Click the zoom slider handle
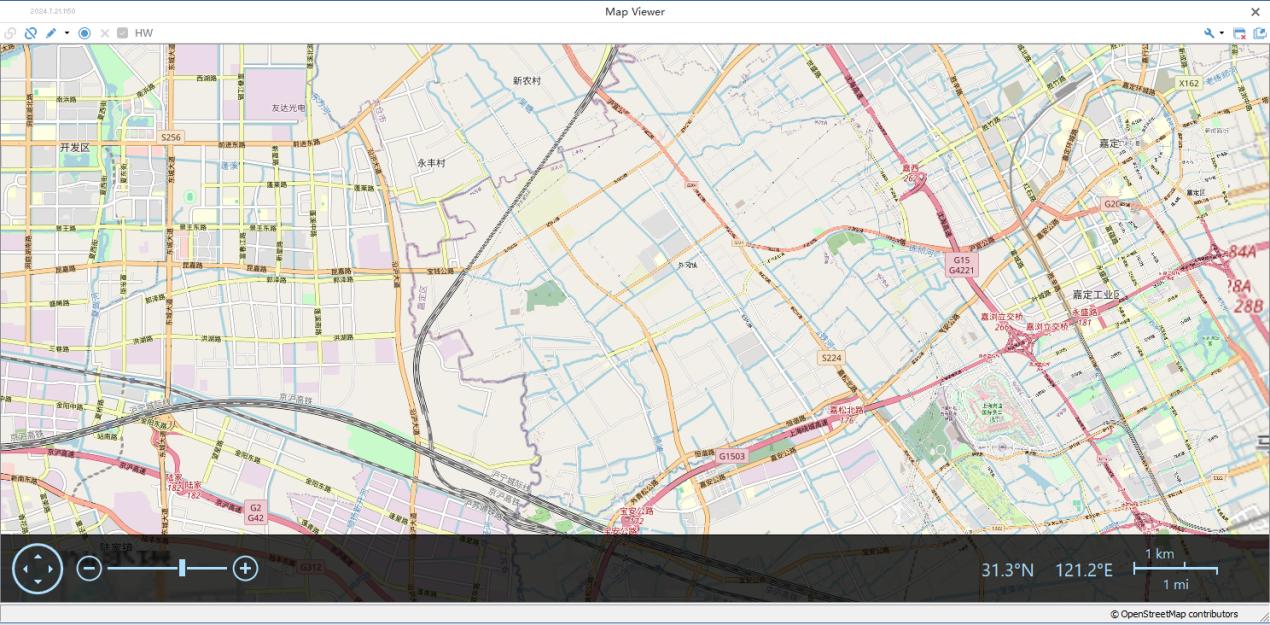 (x=182, y=569)
